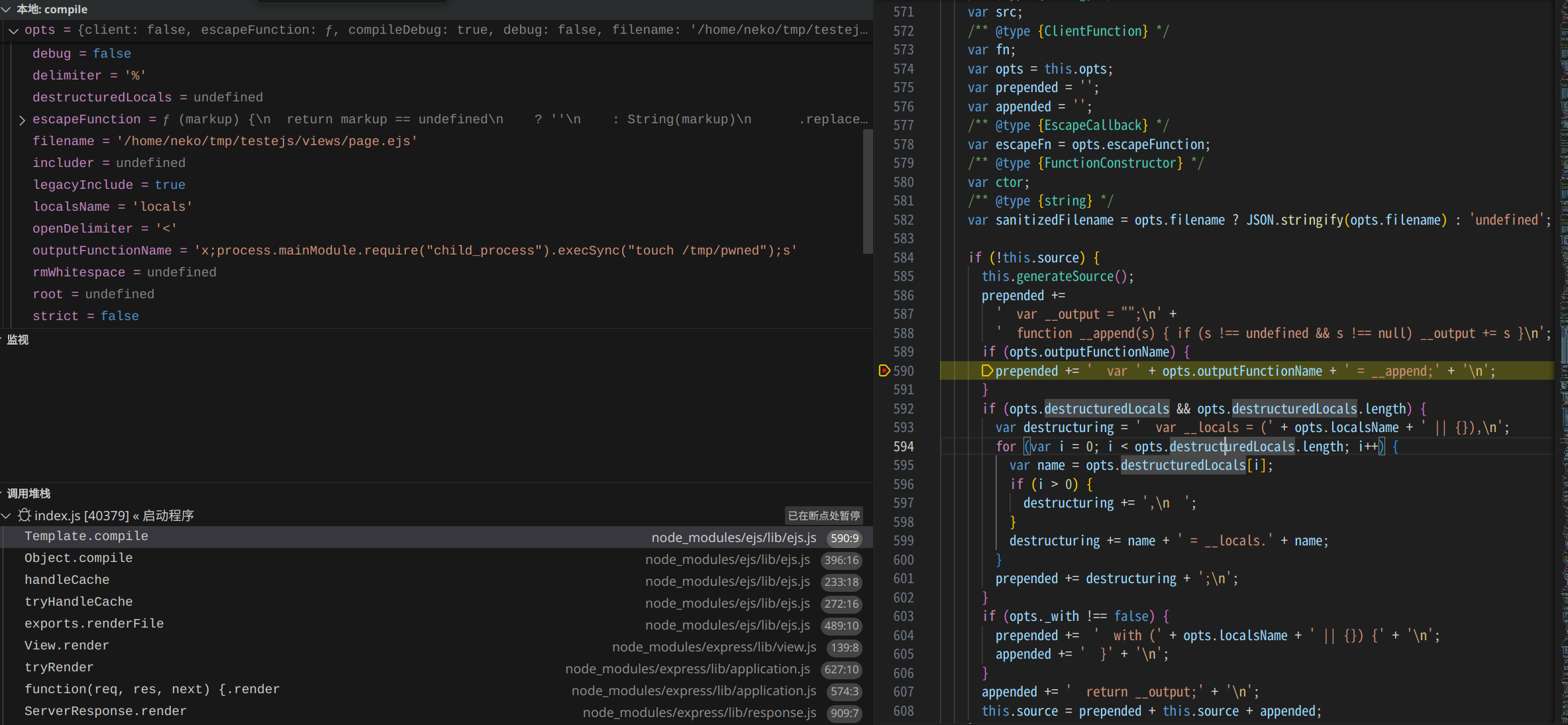This screenshot has height=725, width=1568.
Task: Click the 已在断点处暂停 paused label
Action: [823, 516]
